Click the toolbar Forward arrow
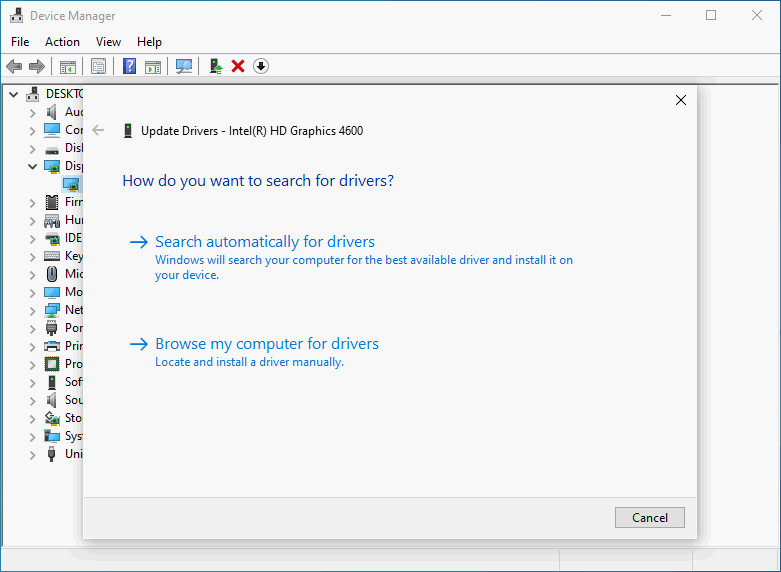Screen dimensions: 781x572 click(37, 66)
